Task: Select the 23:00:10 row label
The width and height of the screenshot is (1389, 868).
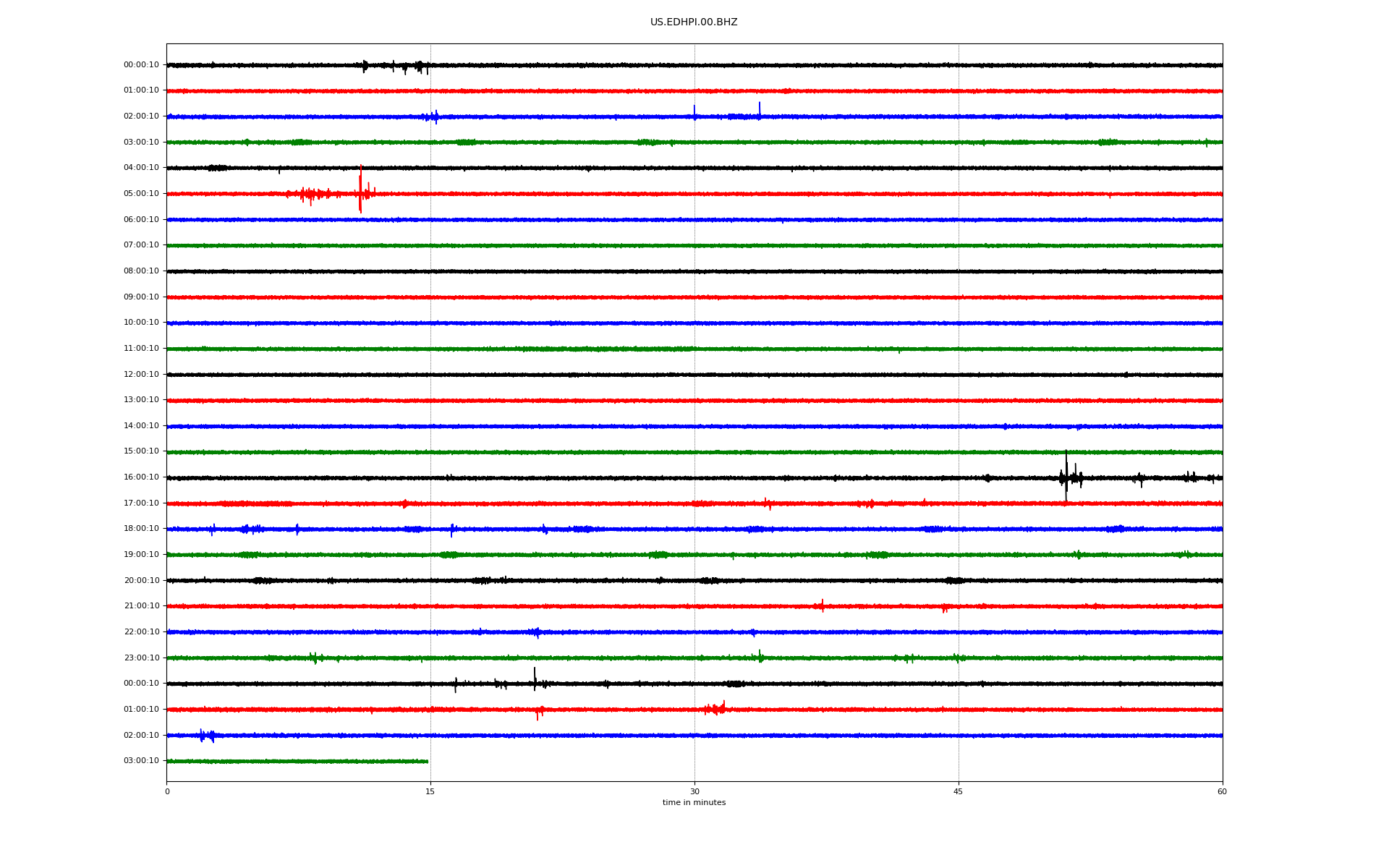Action: 141,658
